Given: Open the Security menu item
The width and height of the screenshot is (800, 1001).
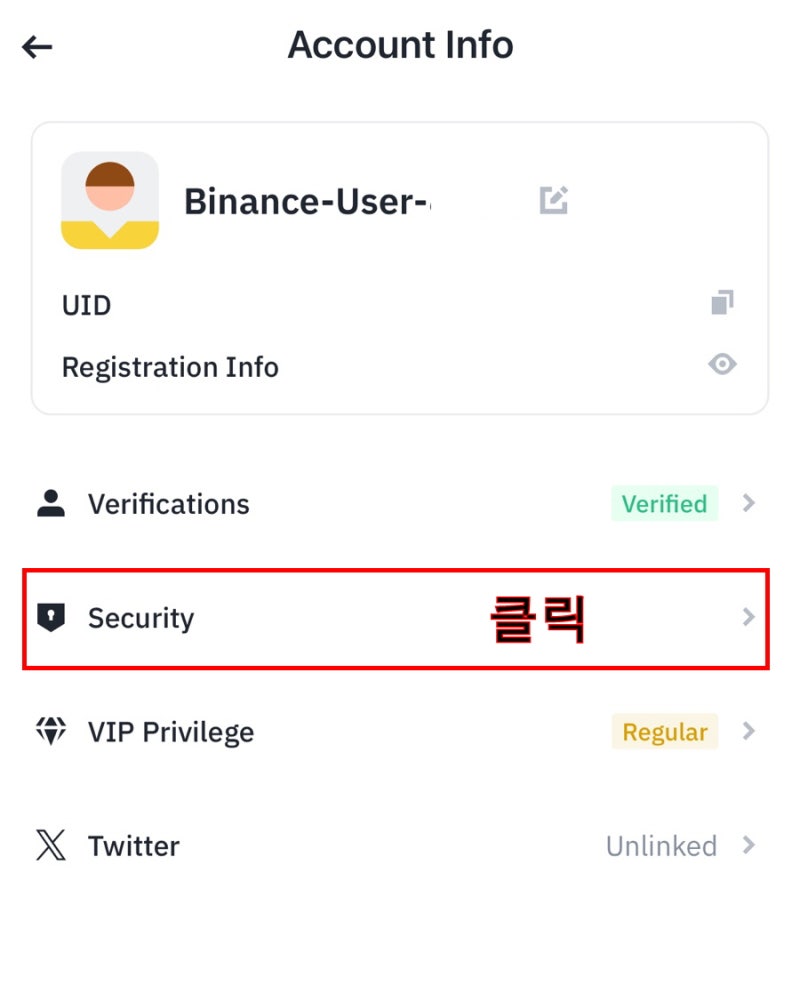Looking at the screenshot, I should pos(396,619).
